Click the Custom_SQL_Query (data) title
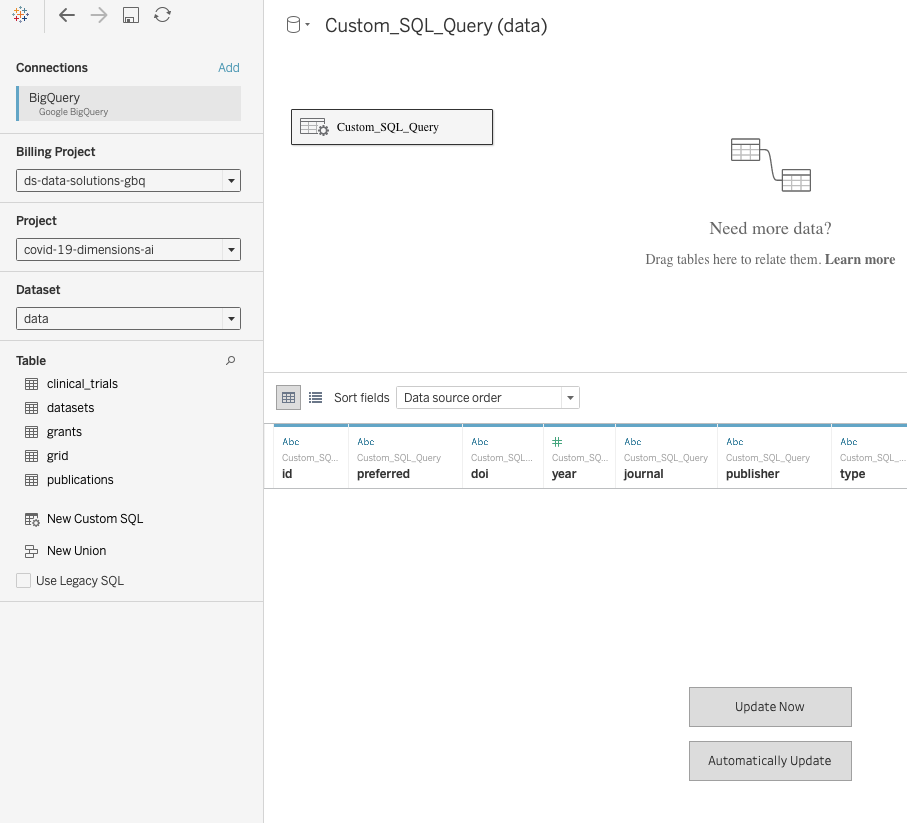The height and width of the screenshot is (823, 907). [436, 25]
